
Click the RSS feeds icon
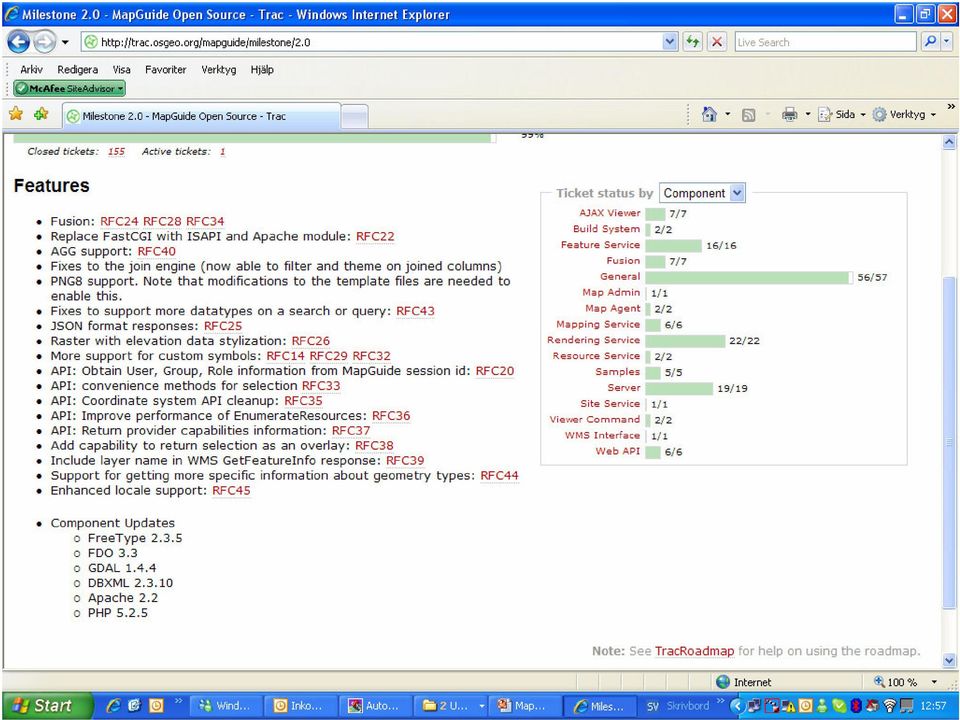(x=748, y=114)
